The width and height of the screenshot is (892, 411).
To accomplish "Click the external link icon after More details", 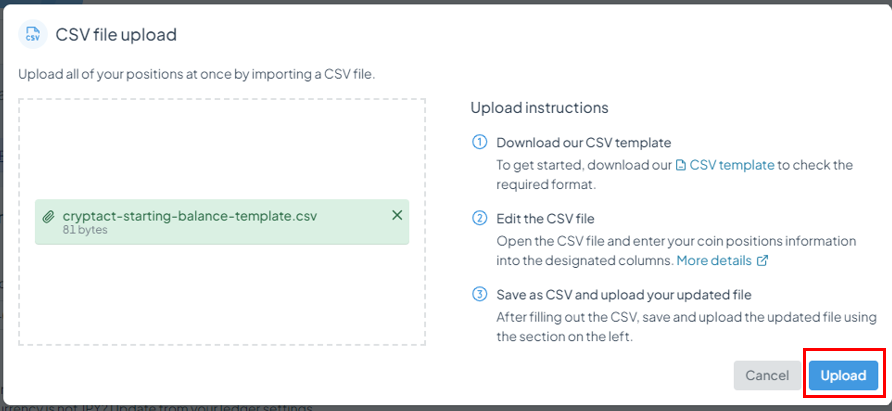I will pyautogui.click(x=762, y=261).
